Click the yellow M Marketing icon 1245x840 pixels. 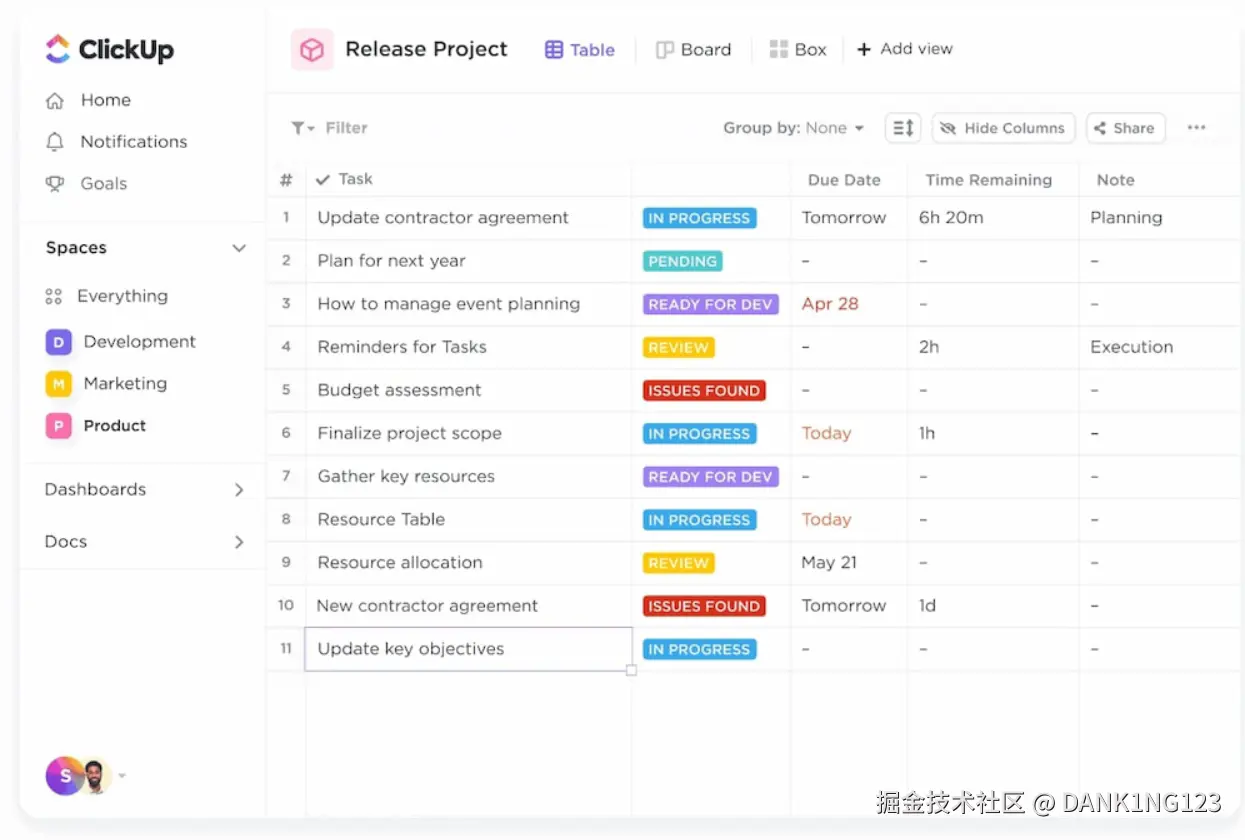point(58,384)
